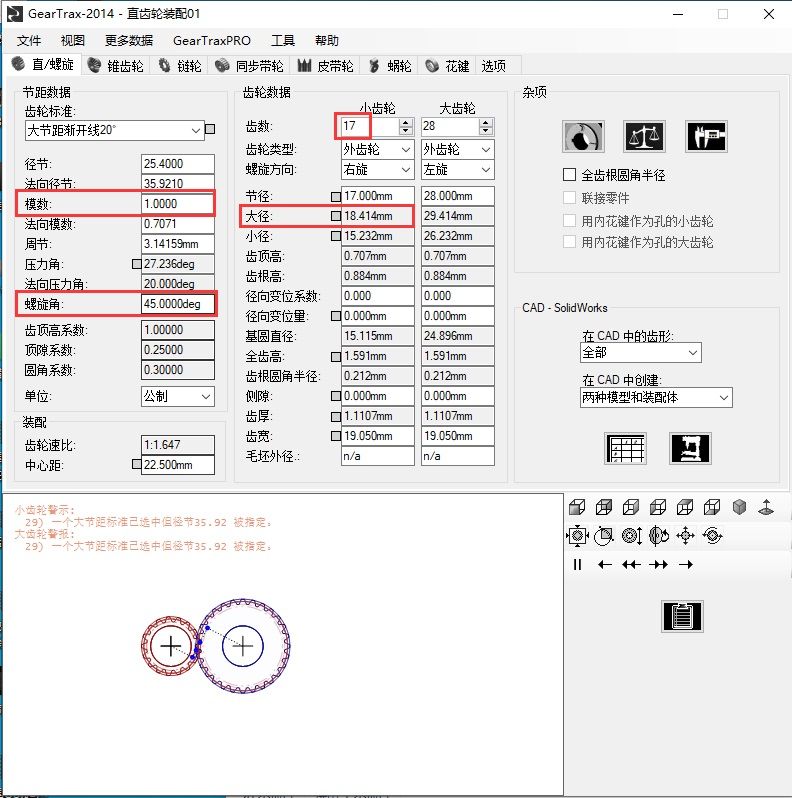Open the 大齿轮 齿轮类型 dropdown
Image resolution: width=792 pixels, height=798 pixels.
pos(458,149)
